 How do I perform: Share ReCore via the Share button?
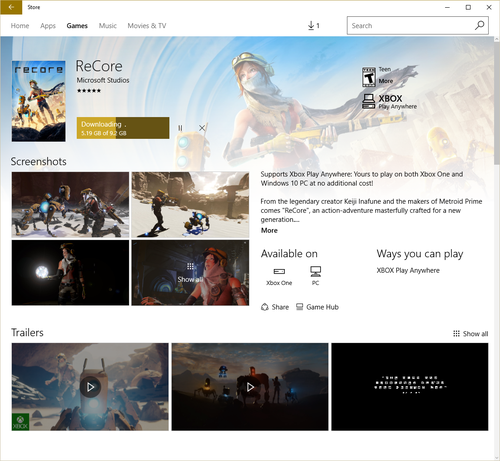click(x=275, y=307)
